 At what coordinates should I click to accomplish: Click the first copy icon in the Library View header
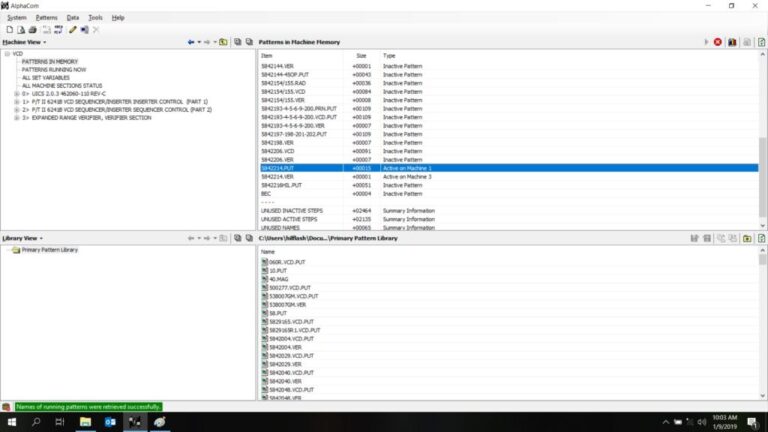(238, 238)
